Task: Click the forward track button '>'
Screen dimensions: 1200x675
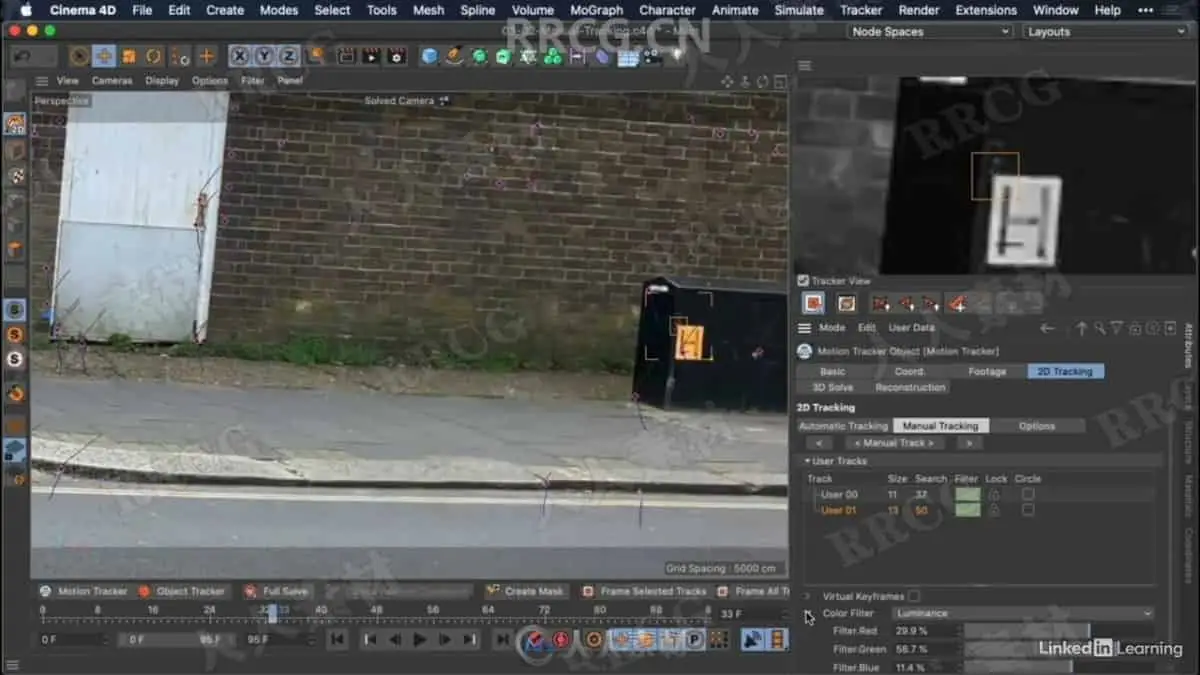Action: click(968, 442)
